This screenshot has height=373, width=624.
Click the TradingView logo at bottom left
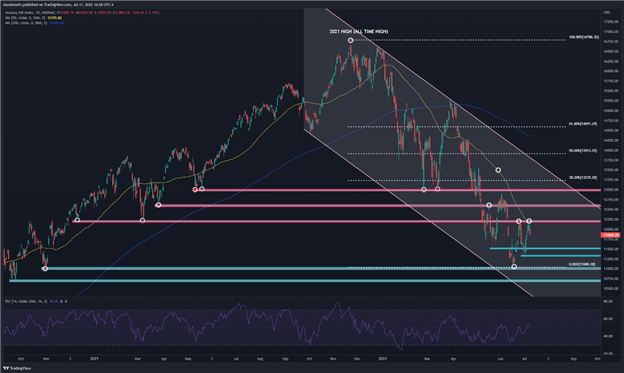point(17,368)
